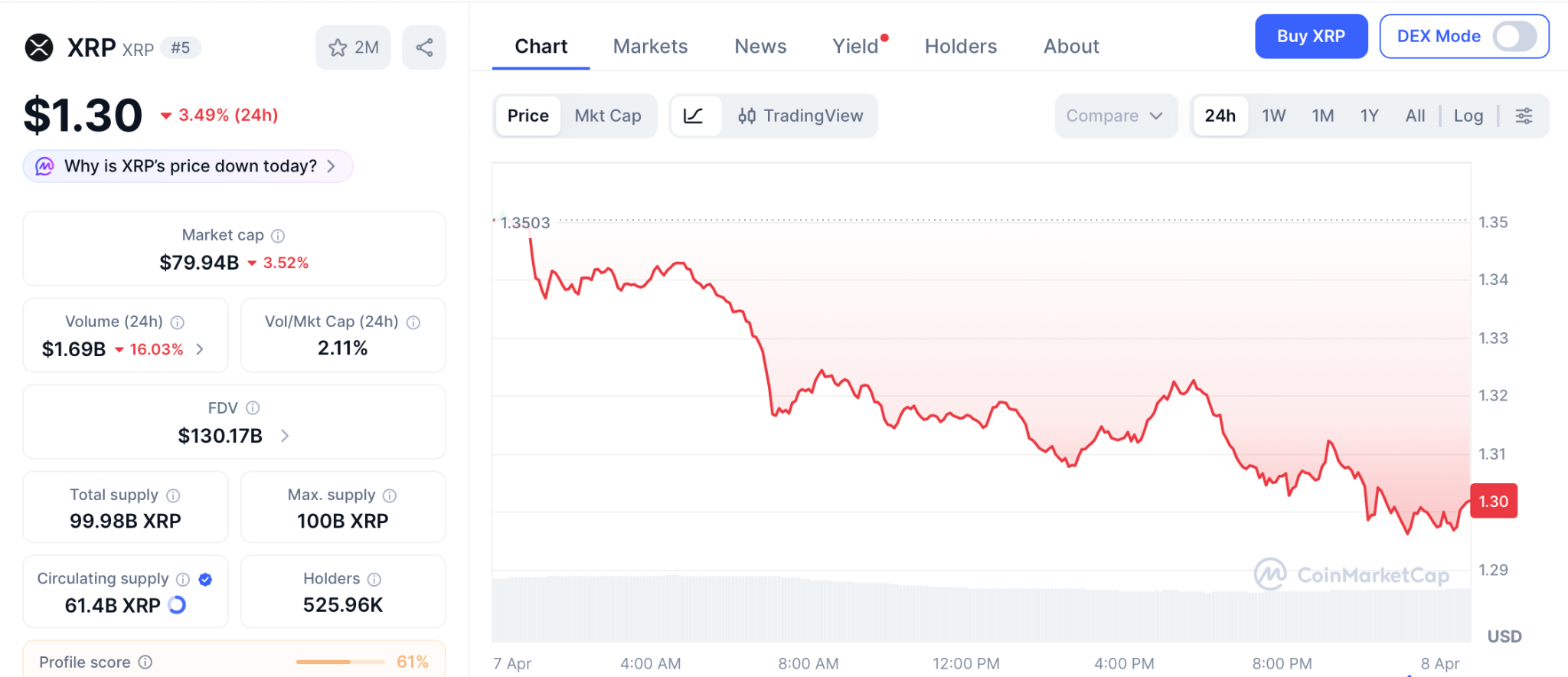Open "Why is XRP's price down today?"
The width and height of the screenshot is (1568, 677).
point(188,166)
